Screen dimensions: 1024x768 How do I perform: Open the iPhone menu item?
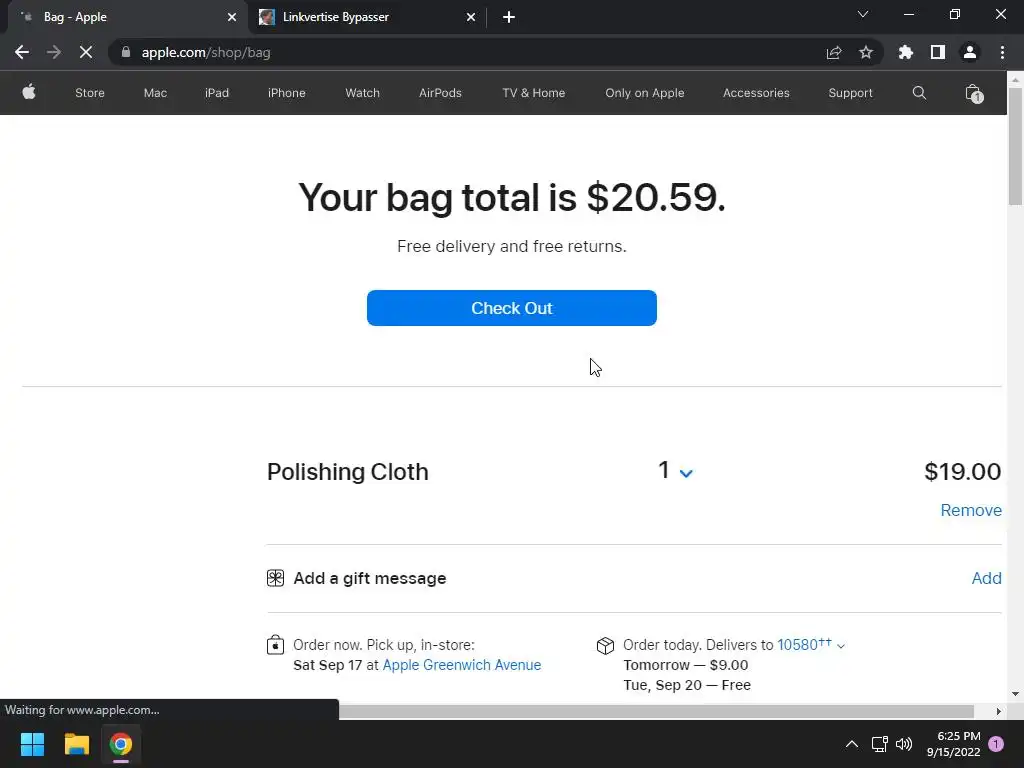click(x=287, y=93)
